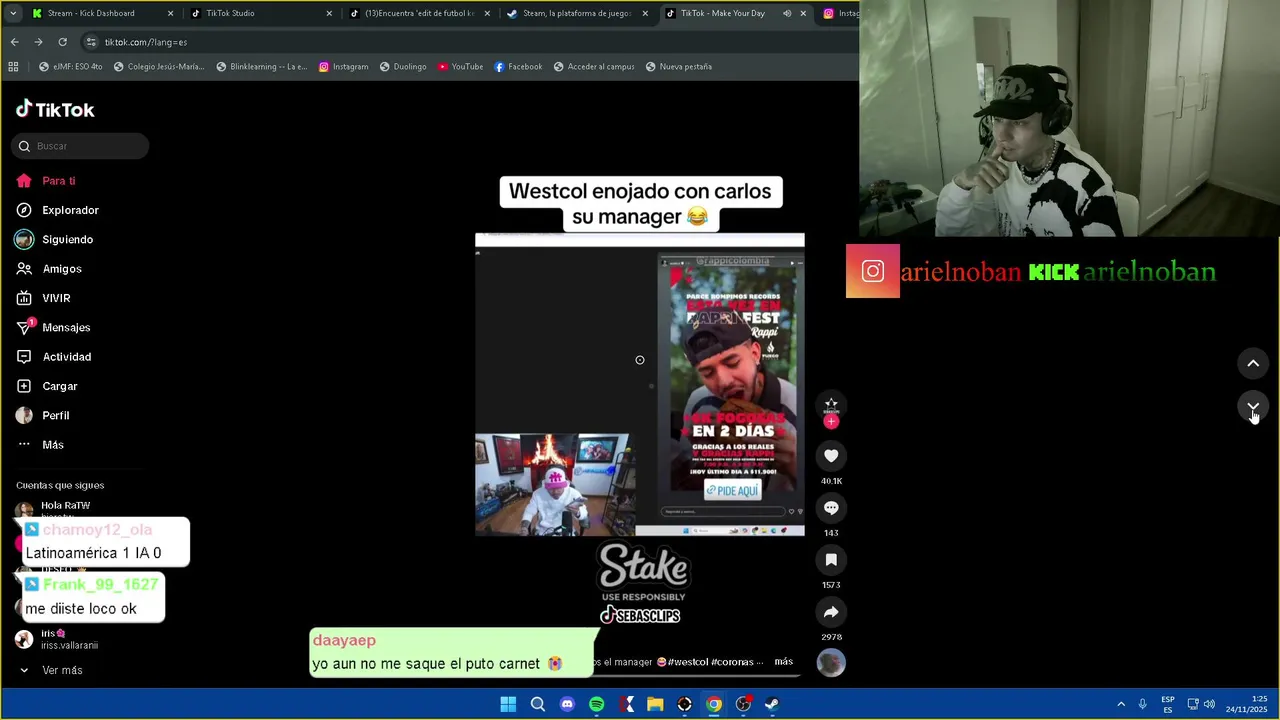Open Steam from the taskbar
This screenshot has height=720, width=1280.
[x=772, y=704]
